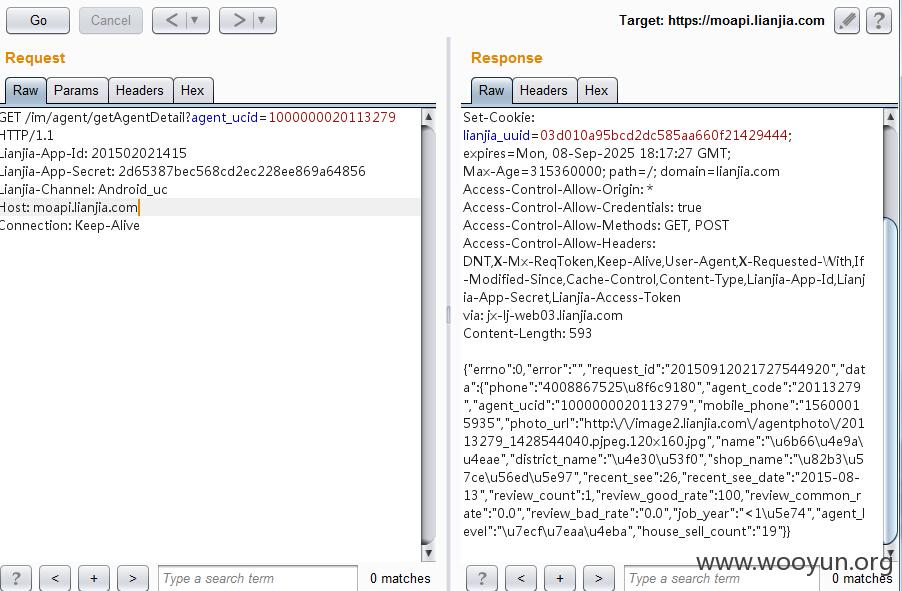Screen dimensions: 902x591
Task: Click the pane divider grip handle
Action: tap(448, 315)
